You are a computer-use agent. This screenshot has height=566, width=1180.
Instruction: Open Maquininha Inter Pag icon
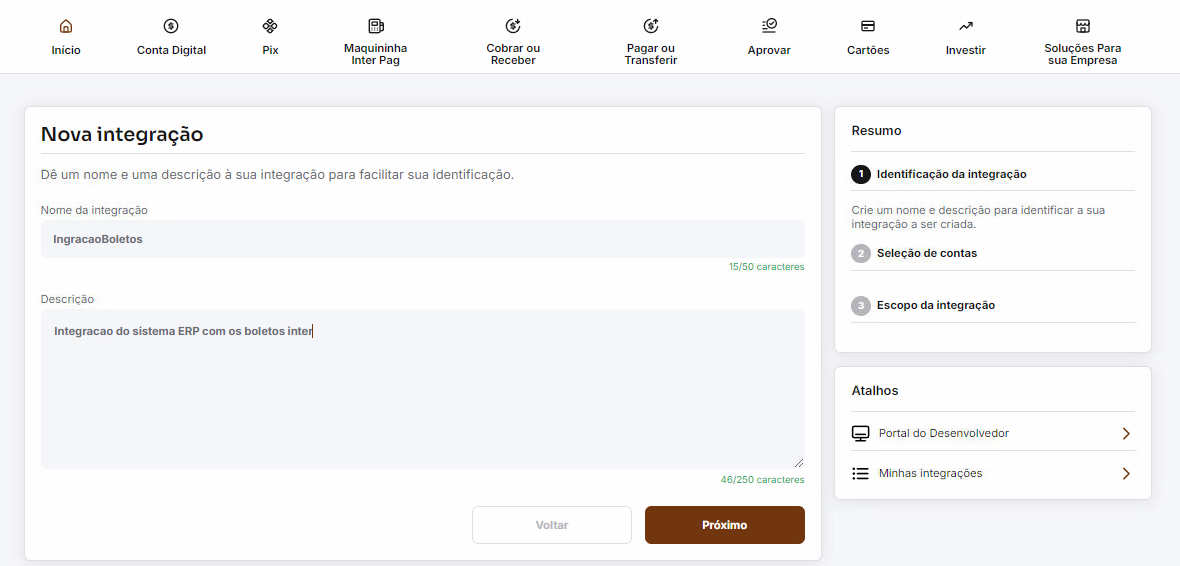pos(375,26)
